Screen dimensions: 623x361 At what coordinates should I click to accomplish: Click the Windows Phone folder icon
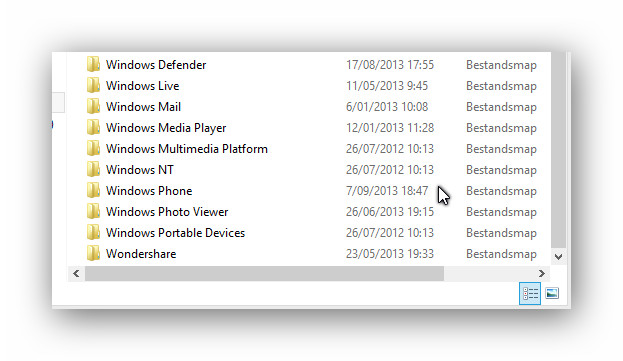pyautogui.click(x=93, y=191)
